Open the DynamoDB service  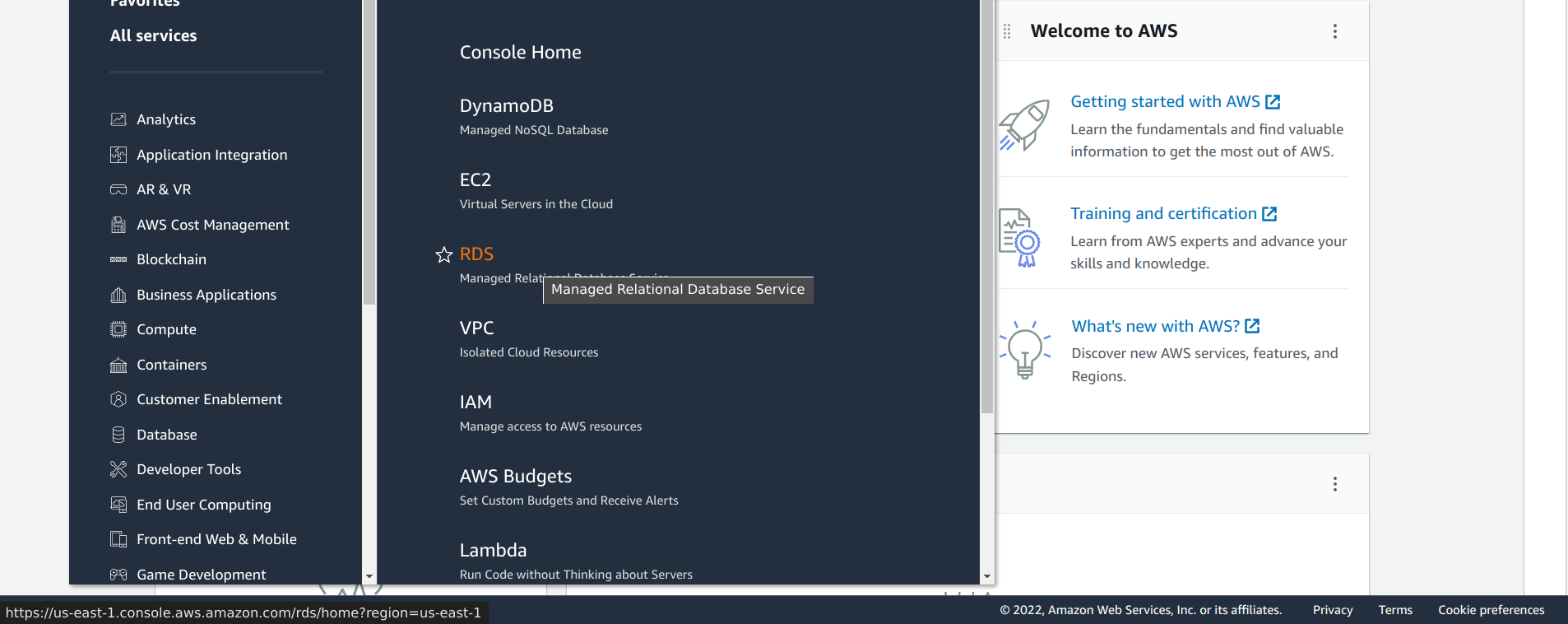(x=506, y=106)
